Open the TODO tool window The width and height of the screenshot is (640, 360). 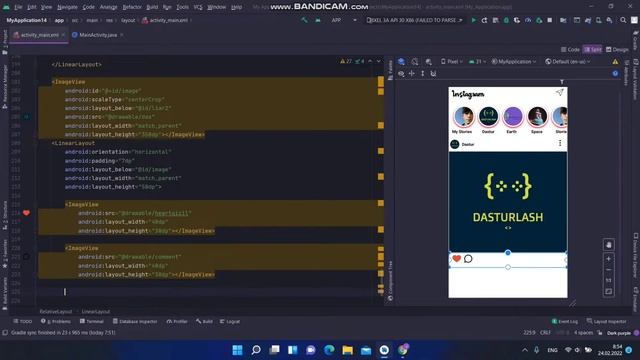click(x=23, y=322)
